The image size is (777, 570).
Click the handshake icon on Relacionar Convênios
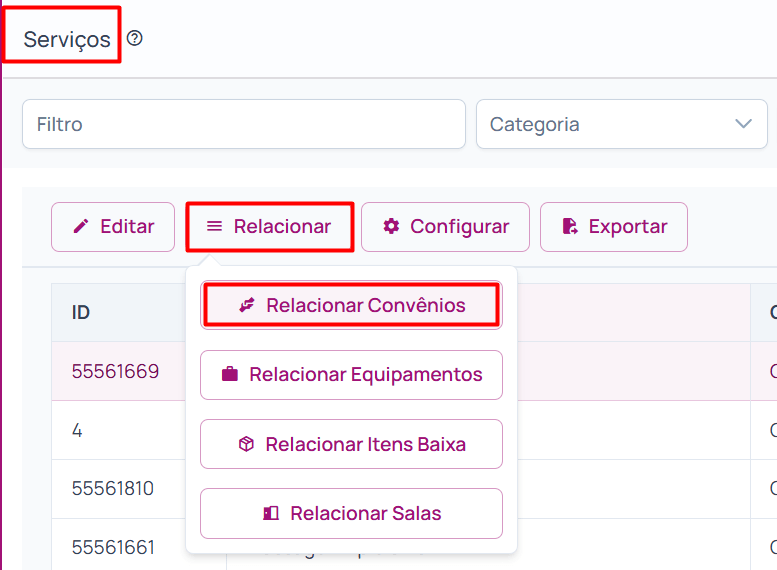[247, 305]
